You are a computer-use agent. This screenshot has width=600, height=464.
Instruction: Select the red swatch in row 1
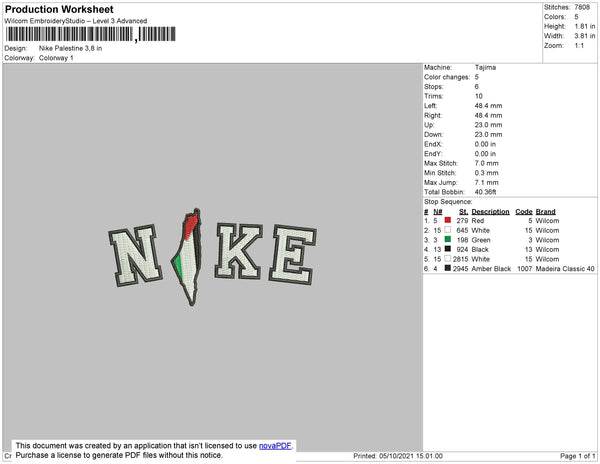[x=448, y=220]
